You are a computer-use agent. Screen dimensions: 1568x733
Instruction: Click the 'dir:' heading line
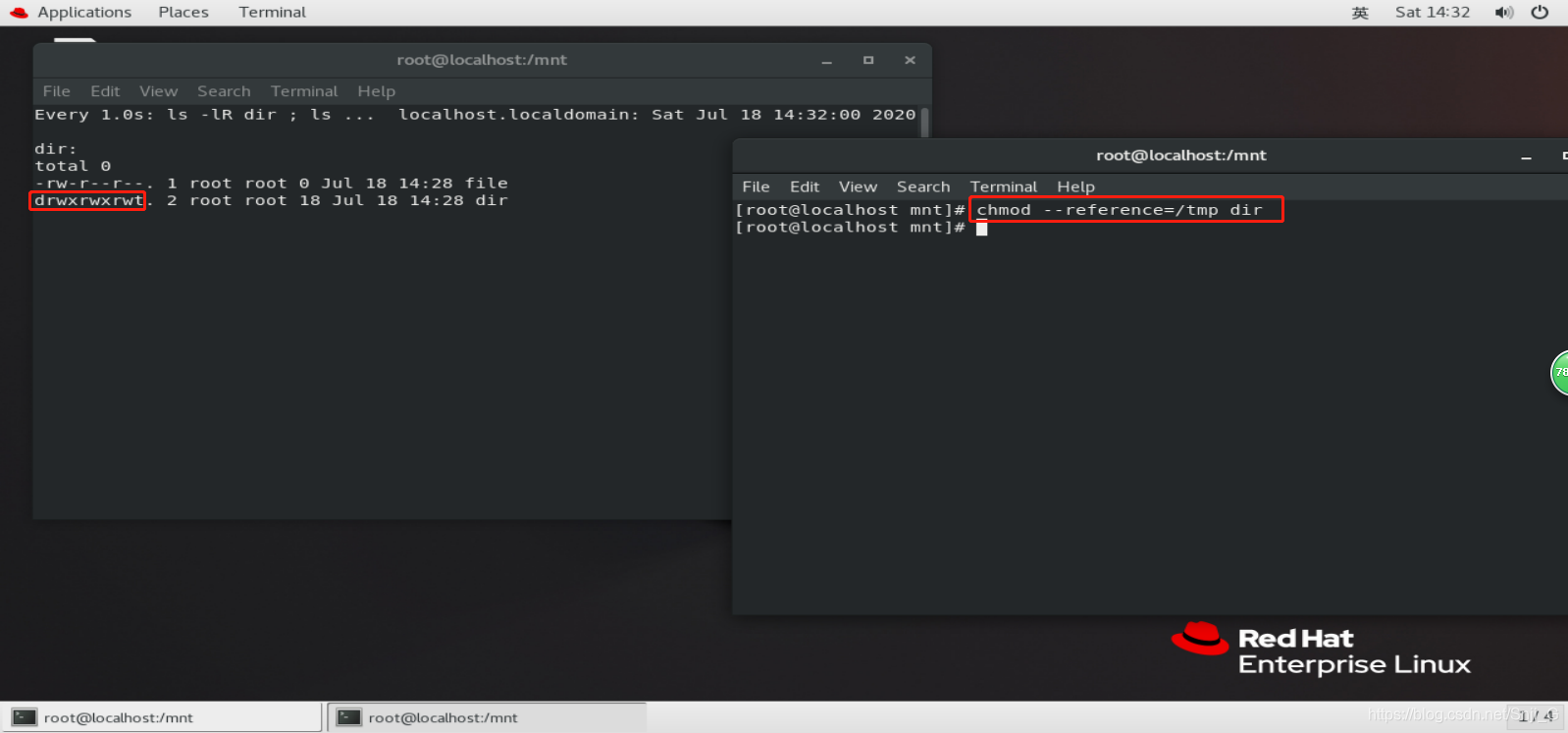click(56, 149)
